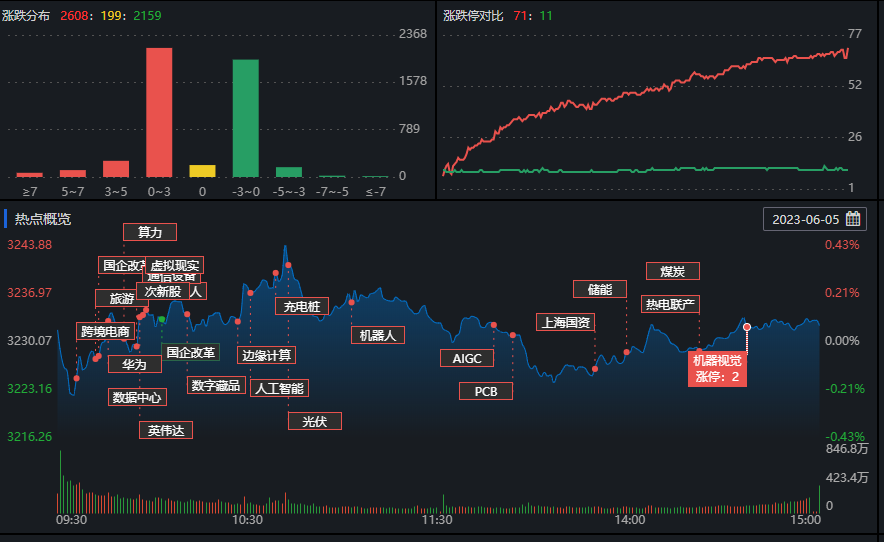Open the 上海国资 hotspot tag
This screenshot has height=542, width=884.
point(565,322)
